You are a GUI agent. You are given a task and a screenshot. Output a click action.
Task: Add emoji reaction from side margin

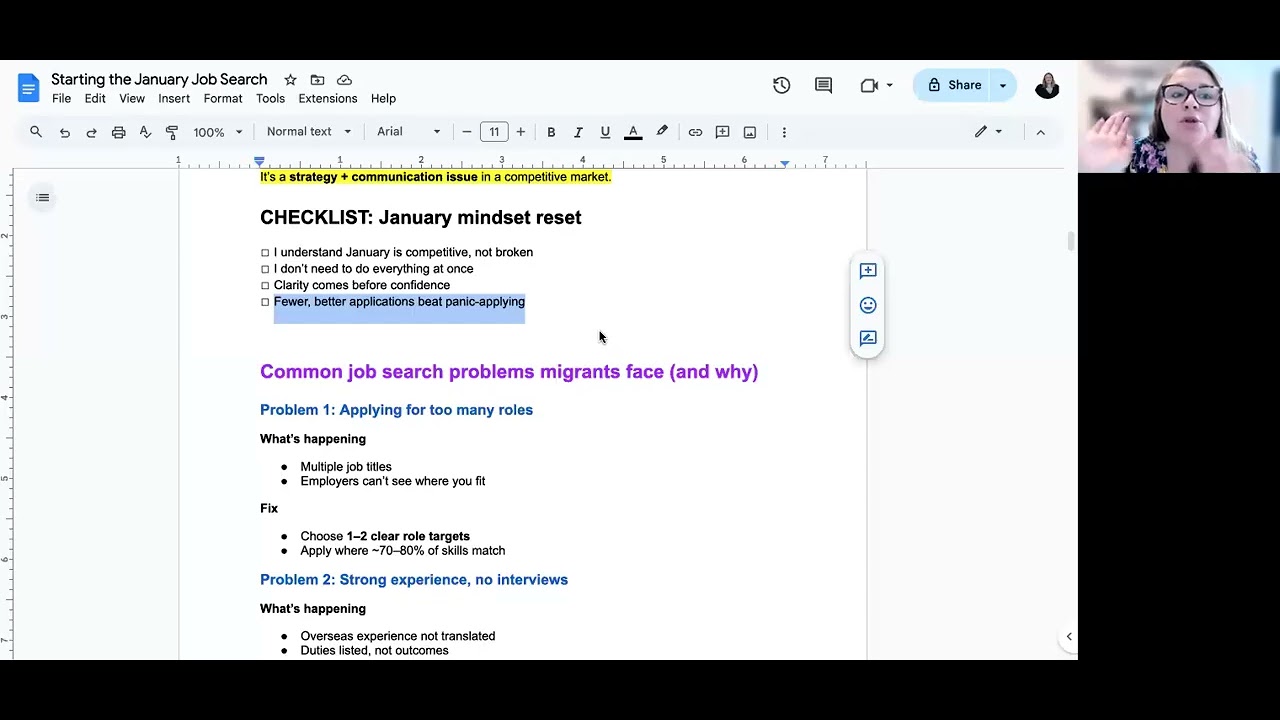tap(868, 305)
